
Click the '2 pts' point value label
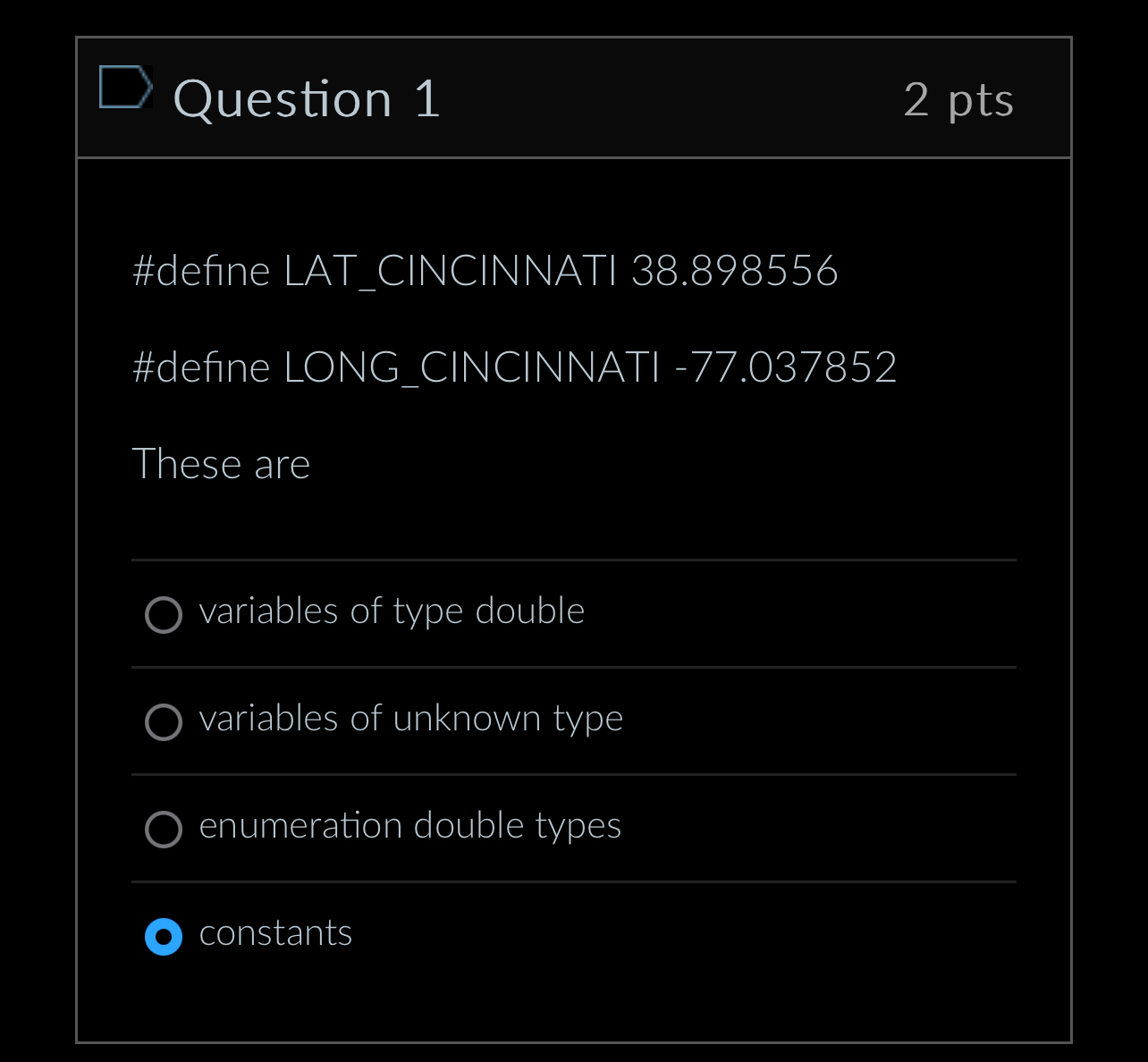click(959, 99)
